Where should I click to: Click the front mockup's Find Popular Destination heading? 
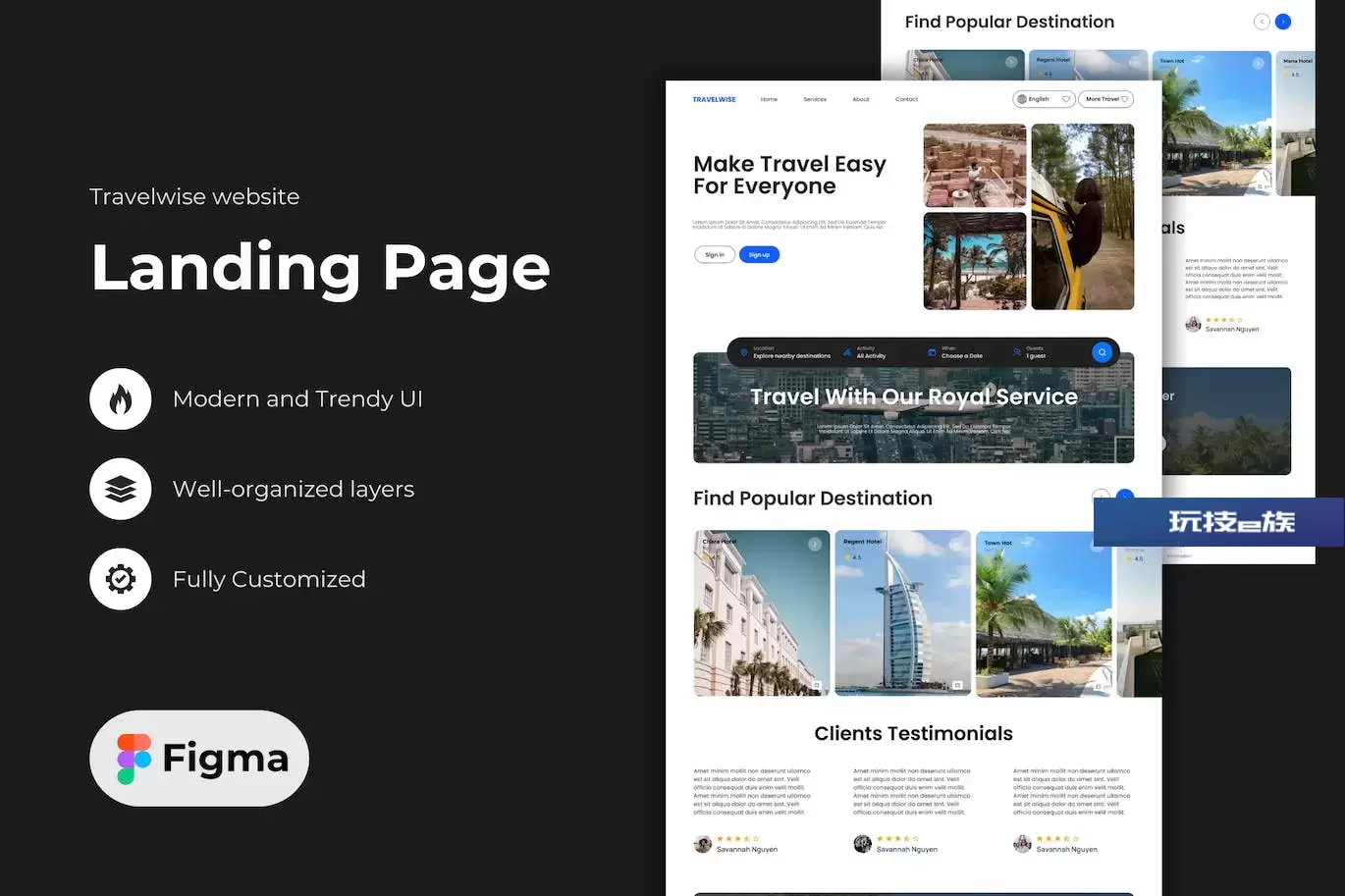pos(813,499)
